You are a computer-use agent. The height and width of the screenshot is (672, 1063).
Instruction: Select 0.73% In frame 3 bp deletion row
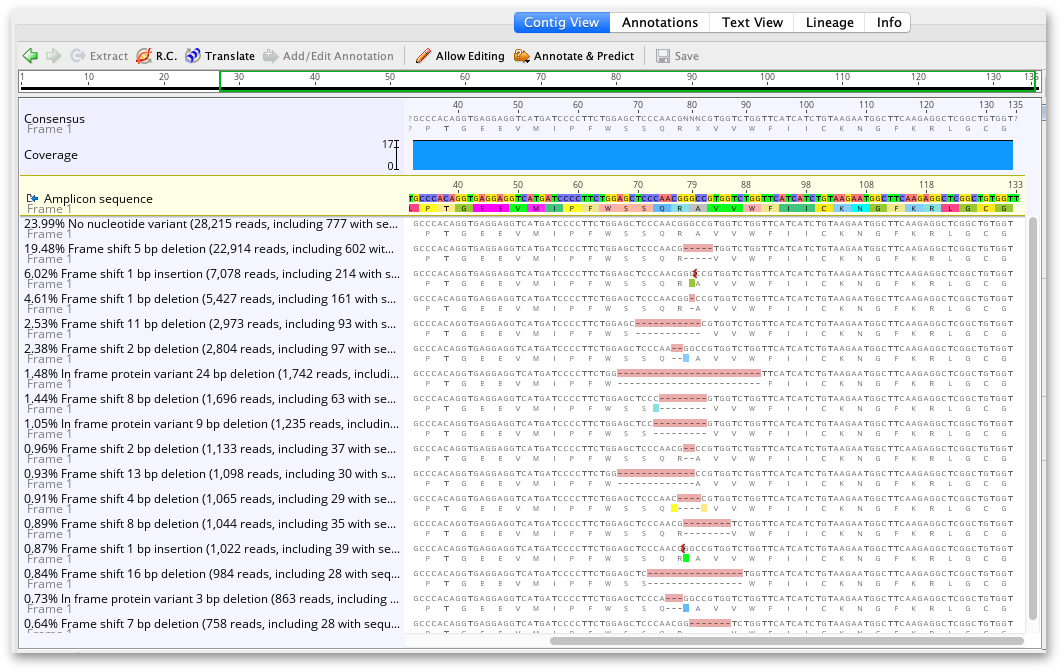point(212,600)
